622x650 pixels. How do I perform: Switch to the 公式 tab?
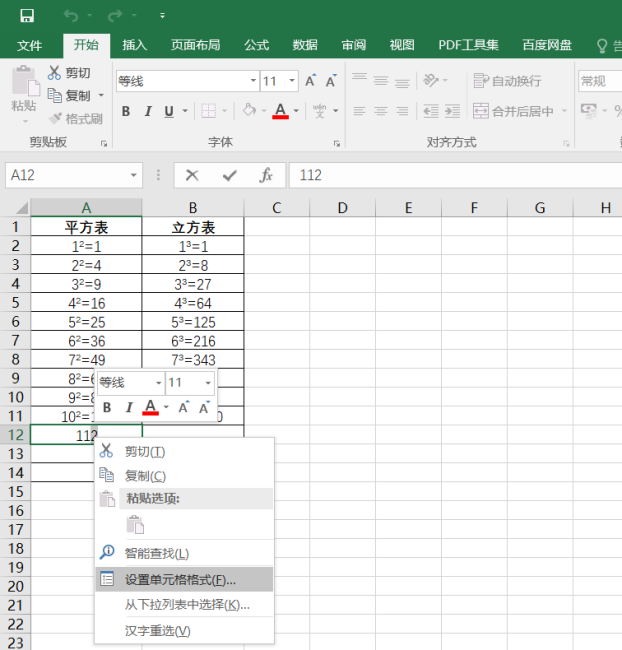pos(257,45)
